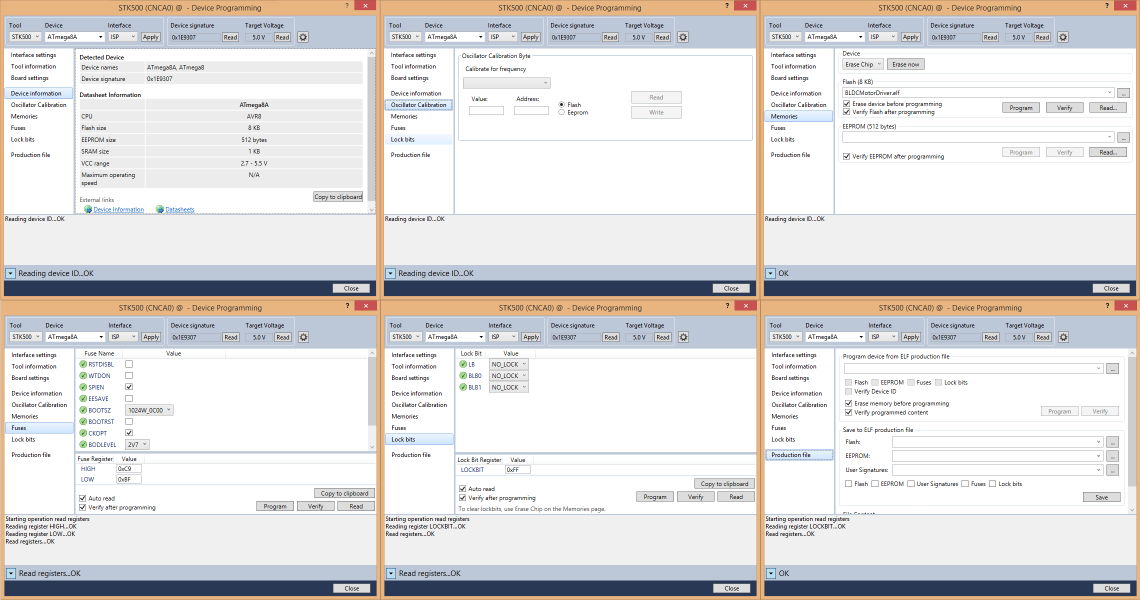Open the LB NO_LOCK dropdown
1140x600 pixels.
tap(508, 364)
